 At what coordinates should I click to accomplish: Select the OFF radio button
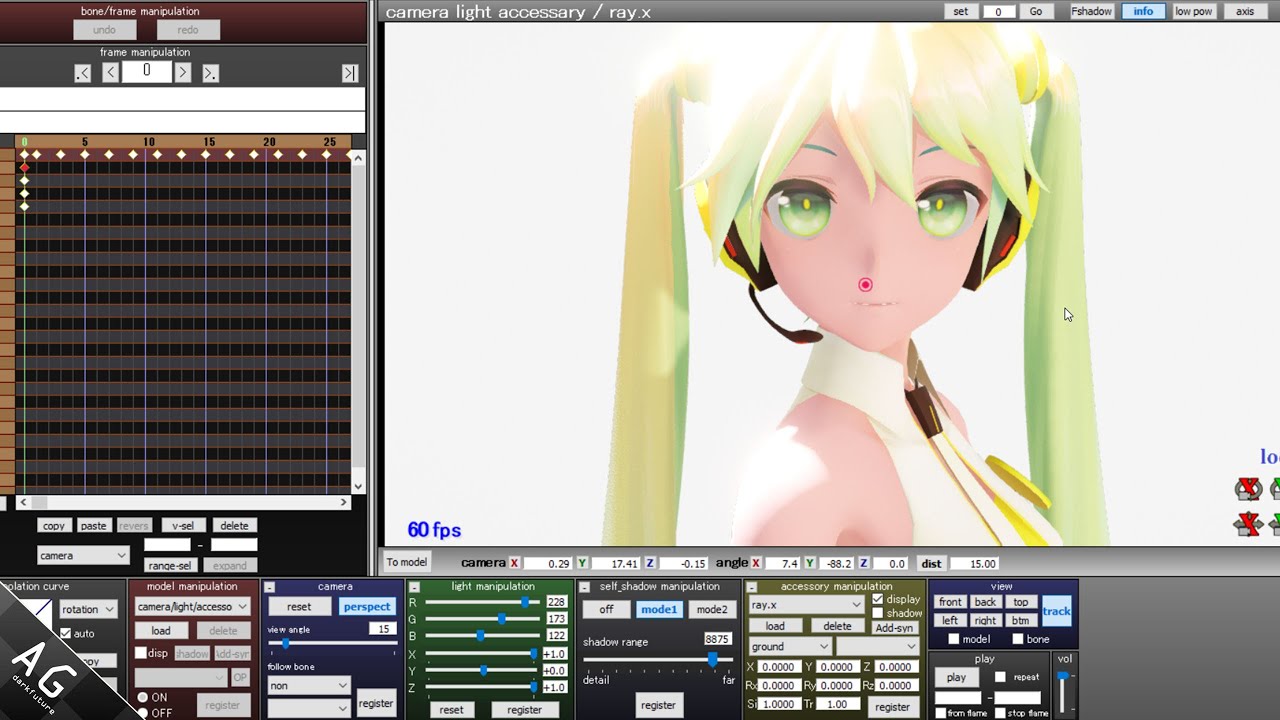tap(143, 713)
